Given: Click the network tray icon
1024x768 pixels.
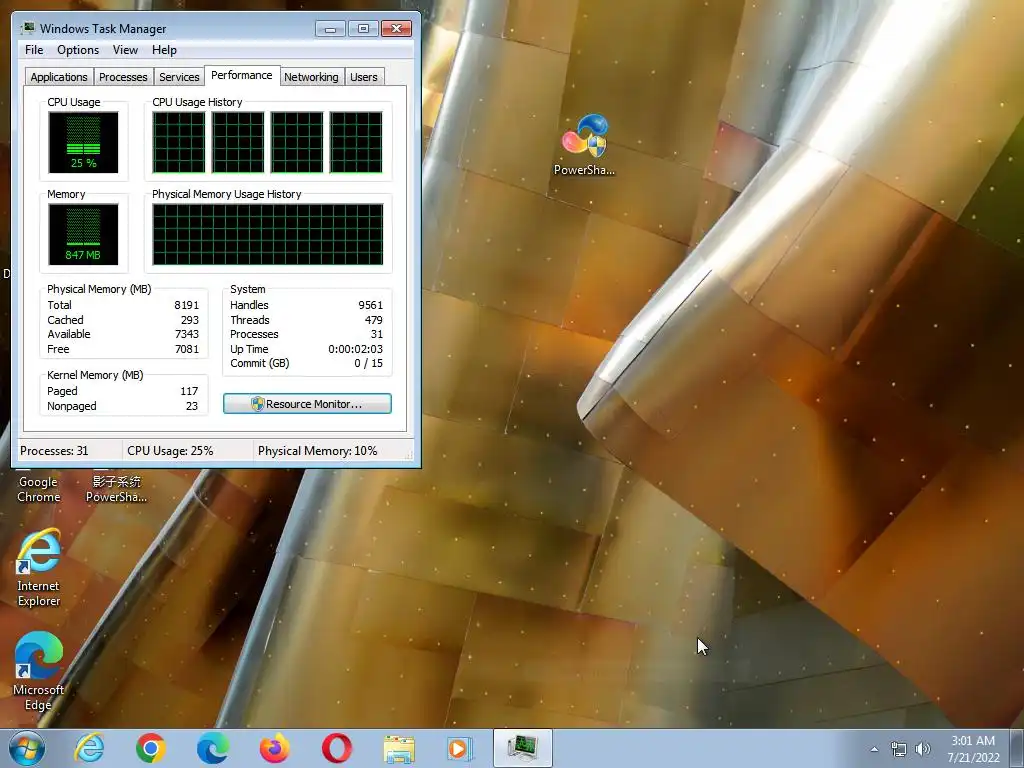Looking at the screenshot, I should point(899,749).
